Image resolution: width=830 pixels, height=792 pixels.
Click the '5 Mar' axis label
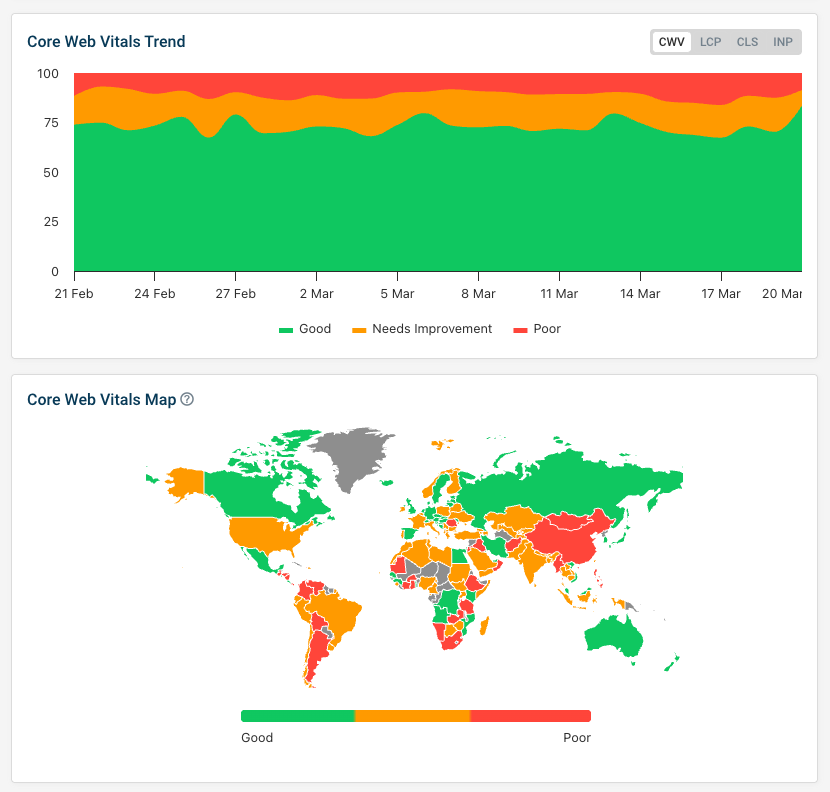[398, 294]
